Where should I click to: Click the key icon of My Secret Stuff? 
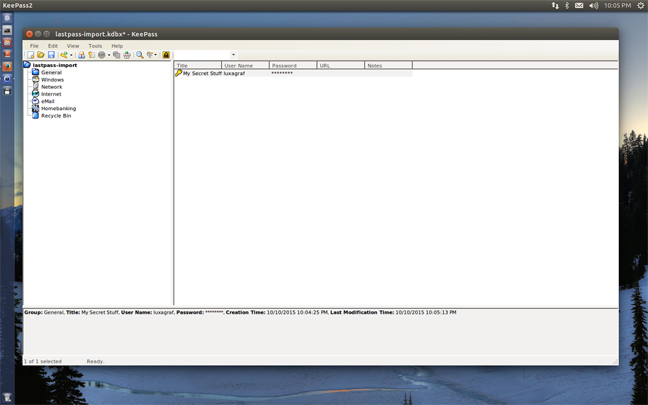tap(178, 73)
